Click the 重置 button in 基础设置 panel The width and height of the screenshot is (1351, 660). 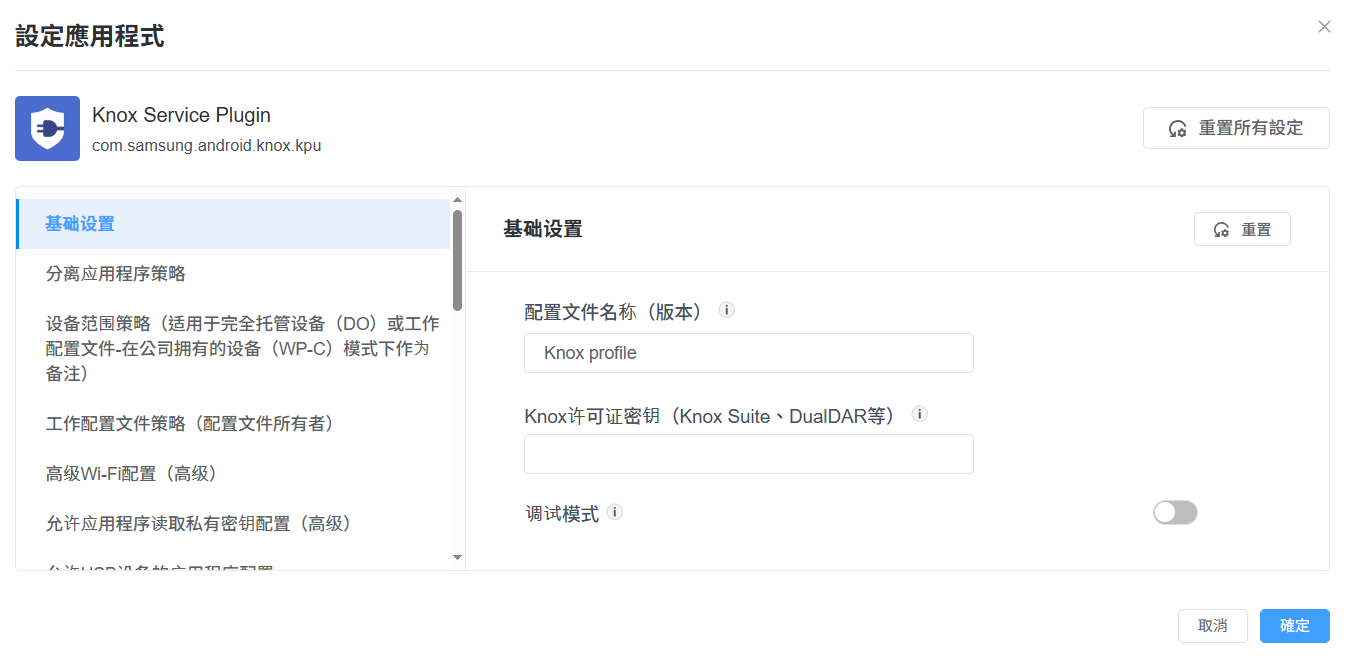click(1242, 229)
